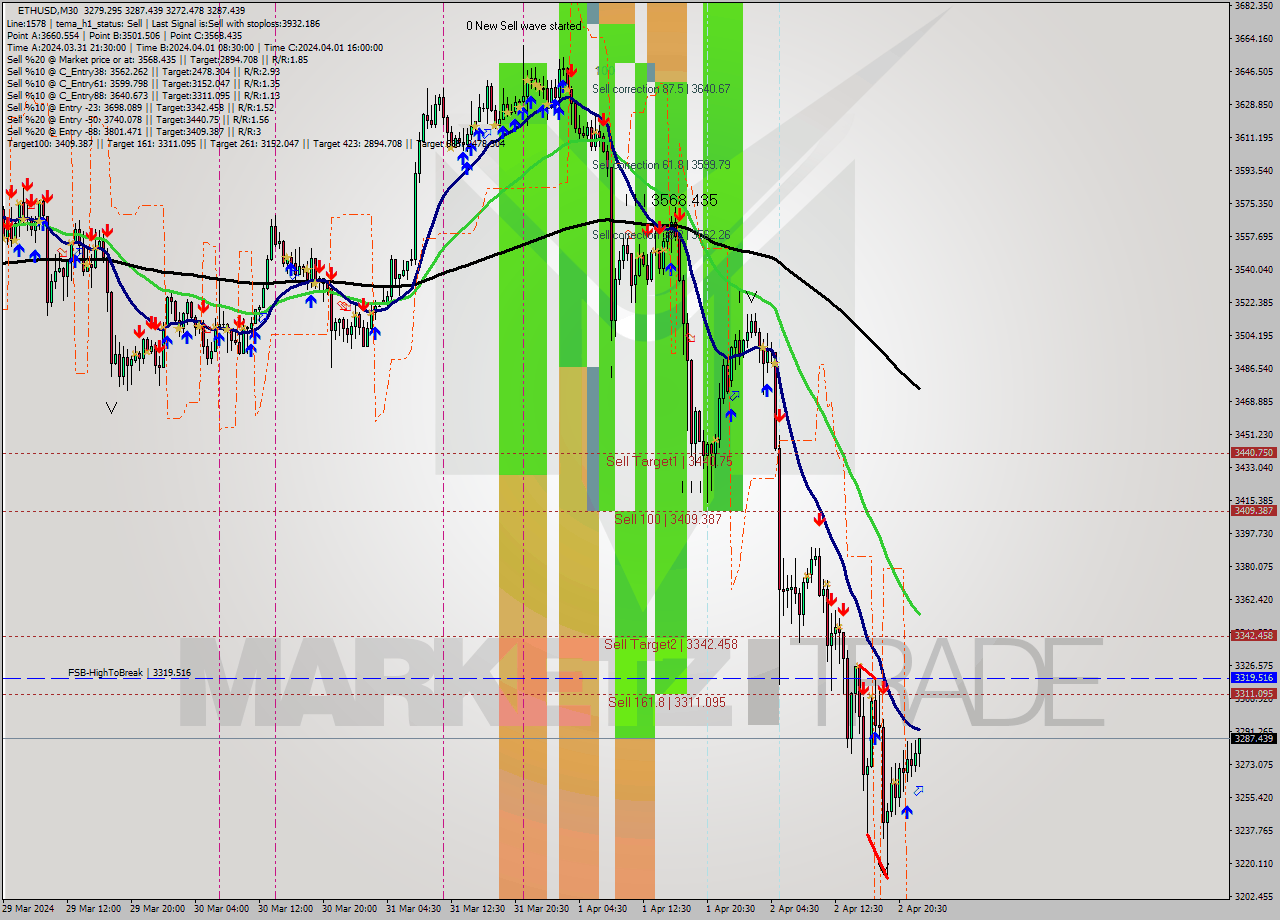
Task: Click the 3628.850 price axis value
Action: coord(1254,105)
